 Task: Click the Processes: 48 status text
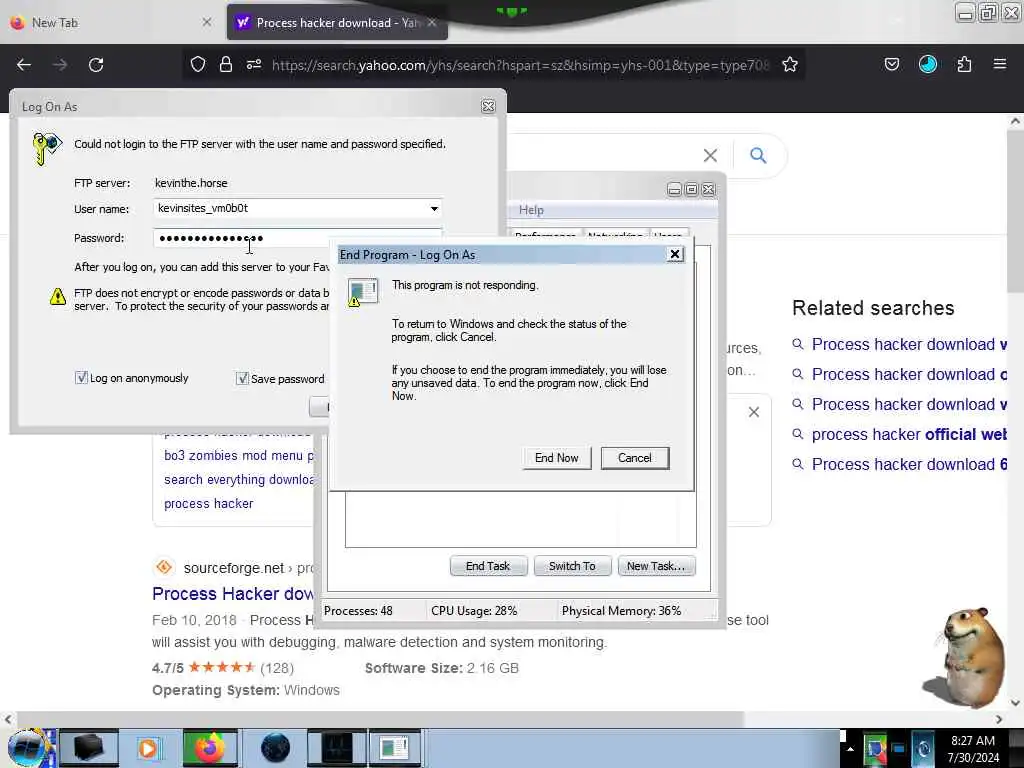(358, 611)
